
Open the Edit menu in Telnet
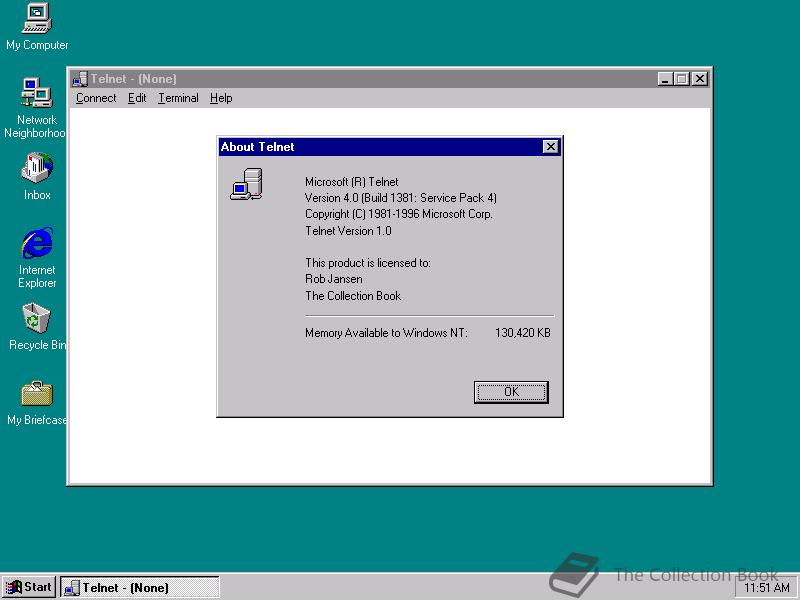(x=137, y=98)
